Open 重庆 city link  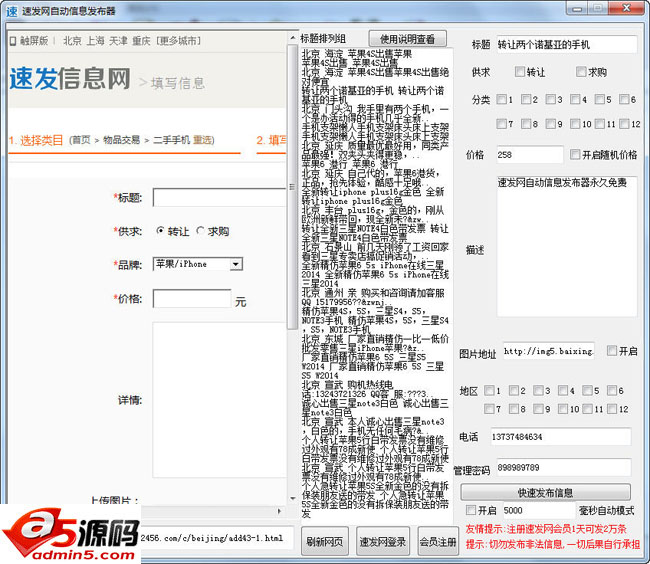tap(141, 41)
